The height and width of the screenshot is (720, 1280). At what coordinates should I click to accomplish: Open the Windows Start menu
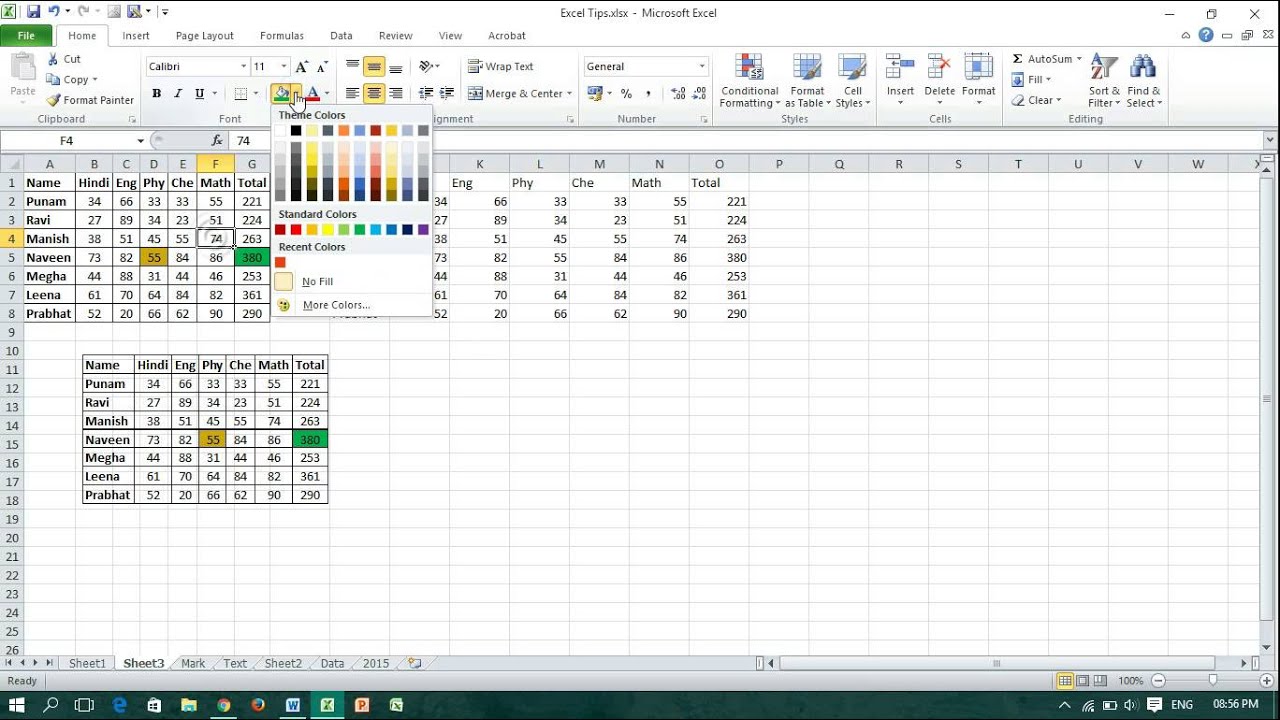[x=17, y=705]
